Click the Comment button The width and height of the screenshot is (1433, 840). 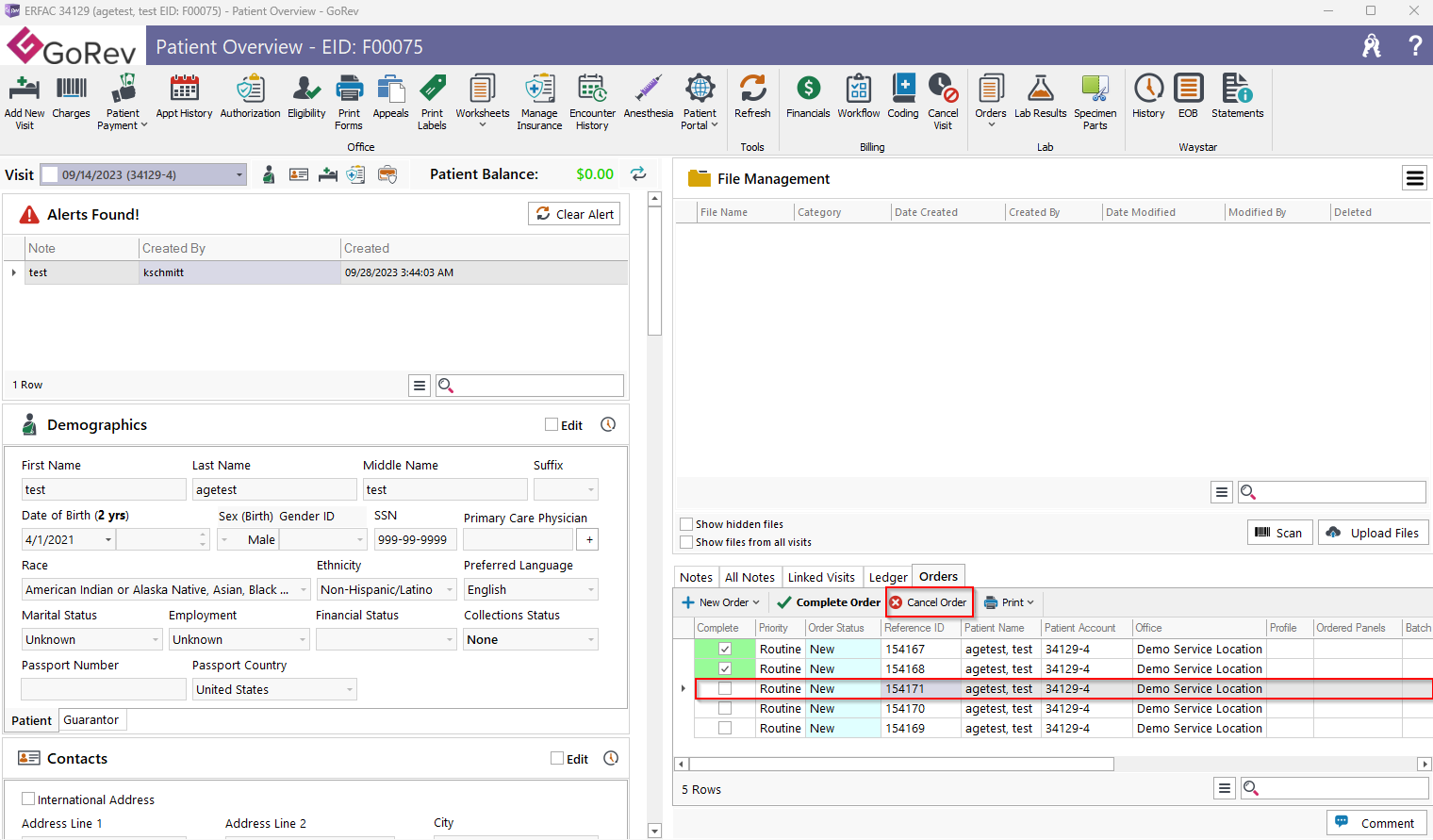click(1375, 823)
